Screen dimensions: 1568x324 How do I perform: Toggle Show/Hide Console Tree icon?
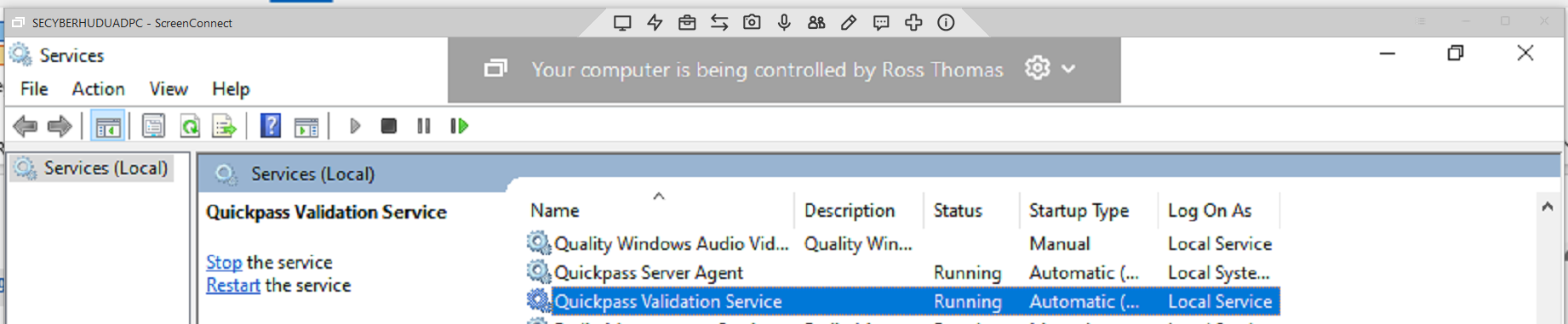(x=108, y=127)
